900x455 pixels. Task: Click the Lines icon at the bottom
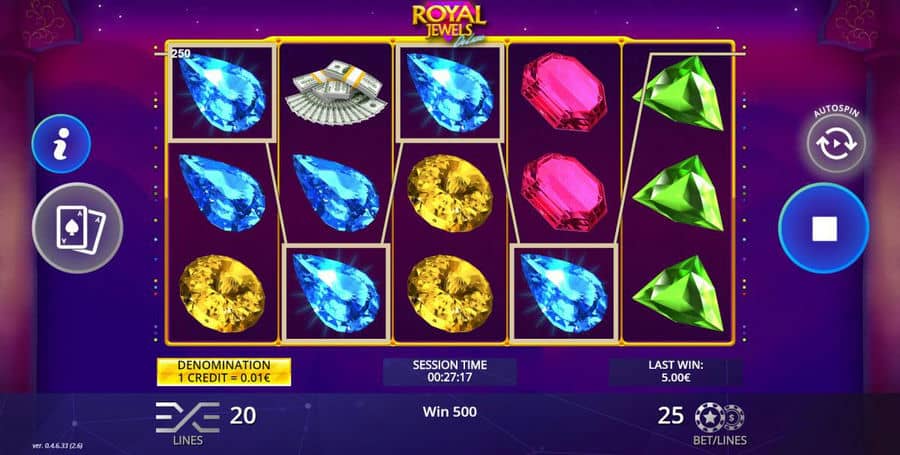click(x=188, y=418)
